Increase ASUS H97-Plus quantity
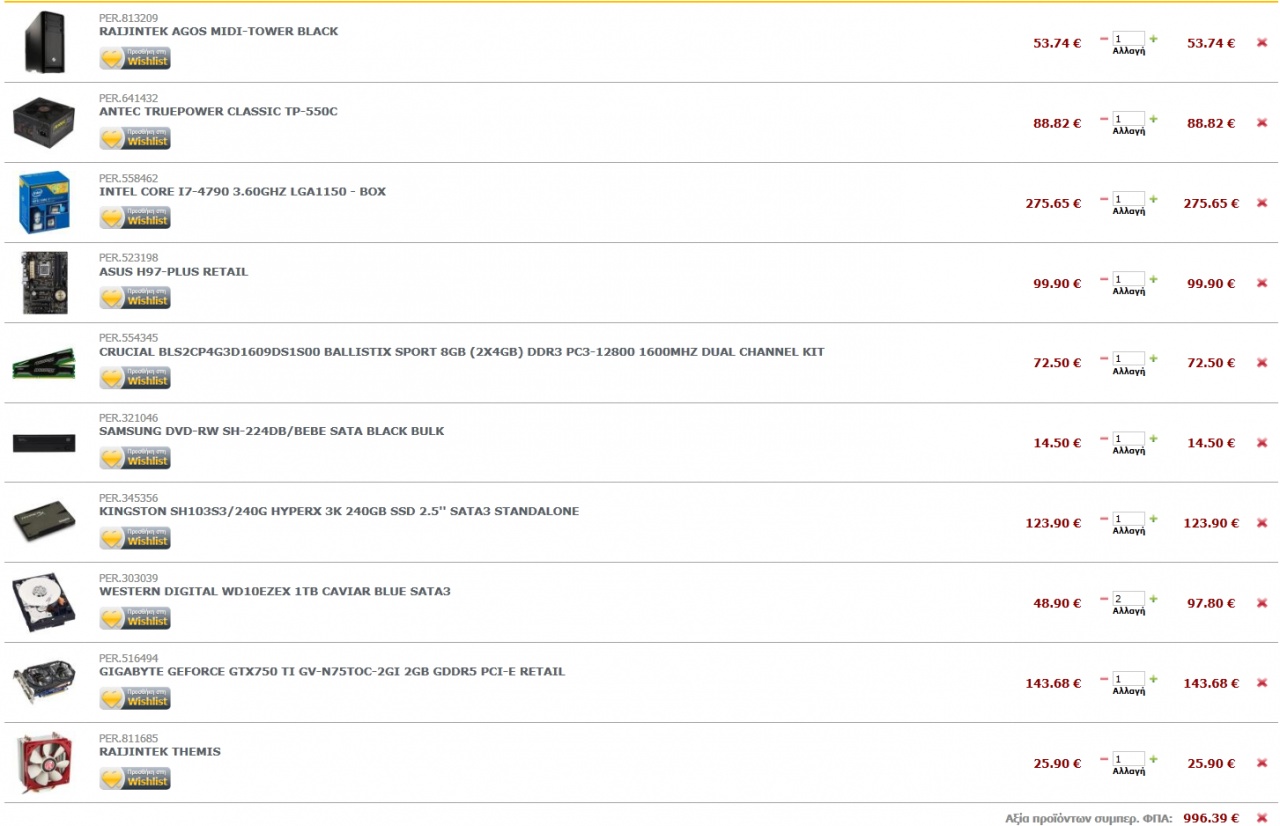This screenshot has width=1280, height=826. (x=1153, y=279)
